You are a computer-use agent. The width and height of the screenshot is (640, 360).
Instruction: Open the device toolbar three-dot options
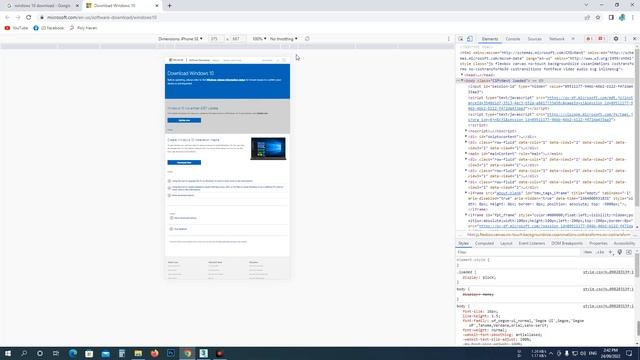tap(449, 39)
